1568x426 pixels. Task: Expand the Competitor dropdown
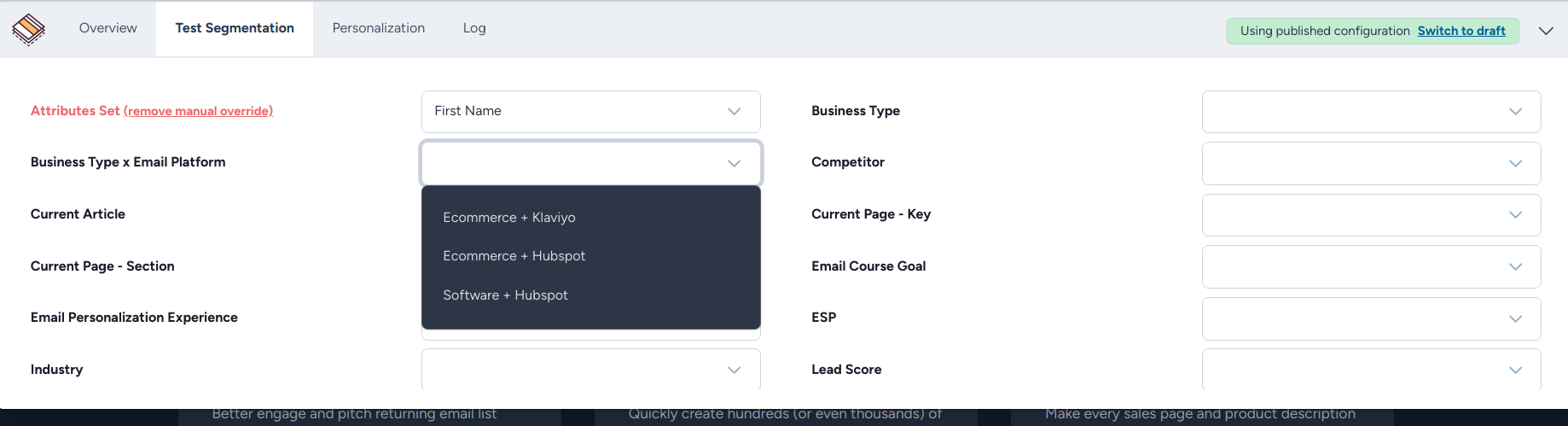1370,163
